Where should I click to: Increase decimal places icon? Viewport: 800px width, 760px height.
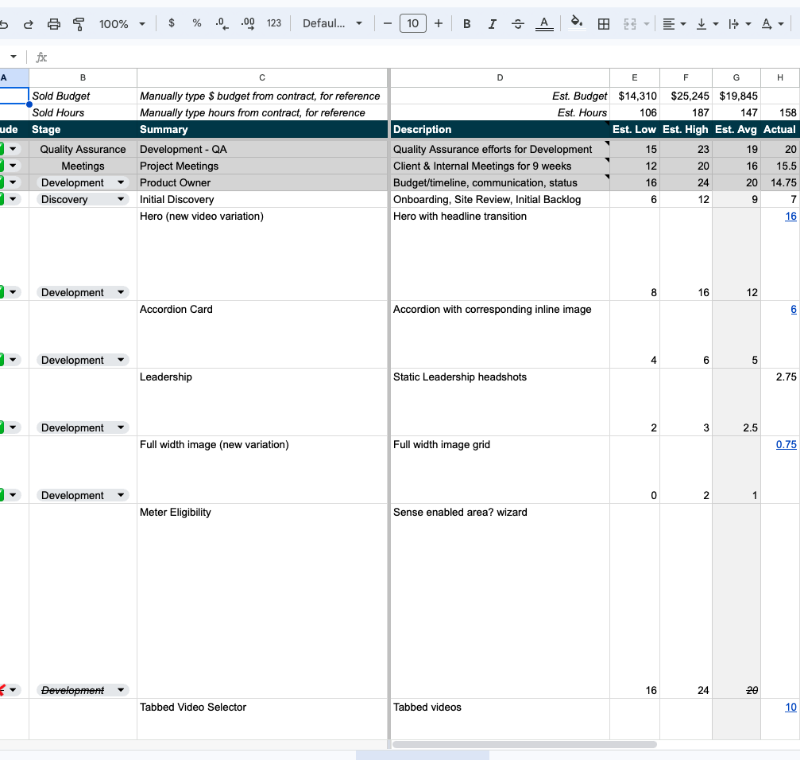click(248, 23)
